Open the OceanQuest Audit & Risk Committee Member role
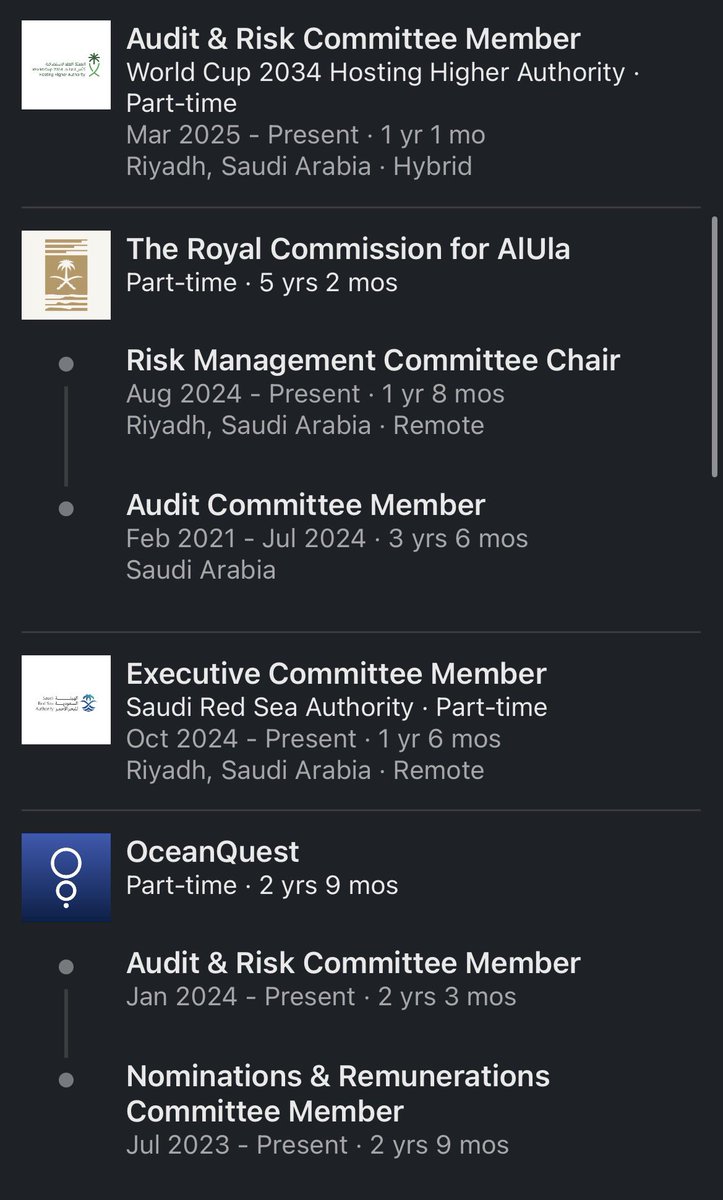The height and width of the screenshot is (1200, 723). (353, 963)
